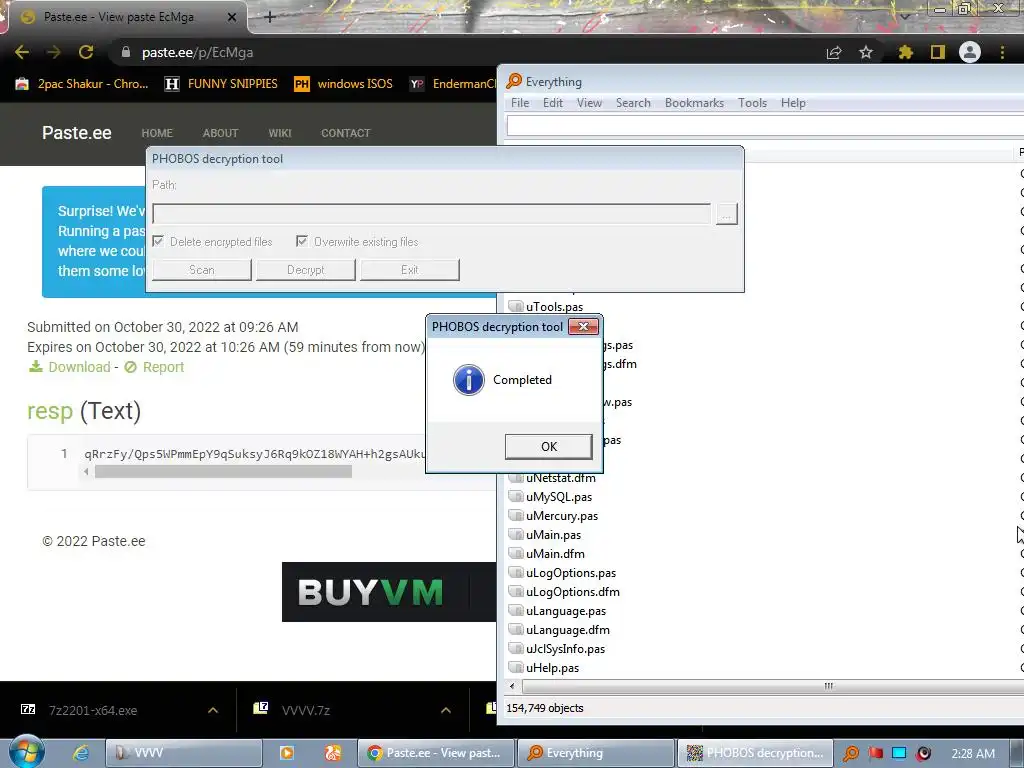Select uMySQL.pas file icon in Everything
This screenshot has width=1024, height=768.
coord(516,496)
